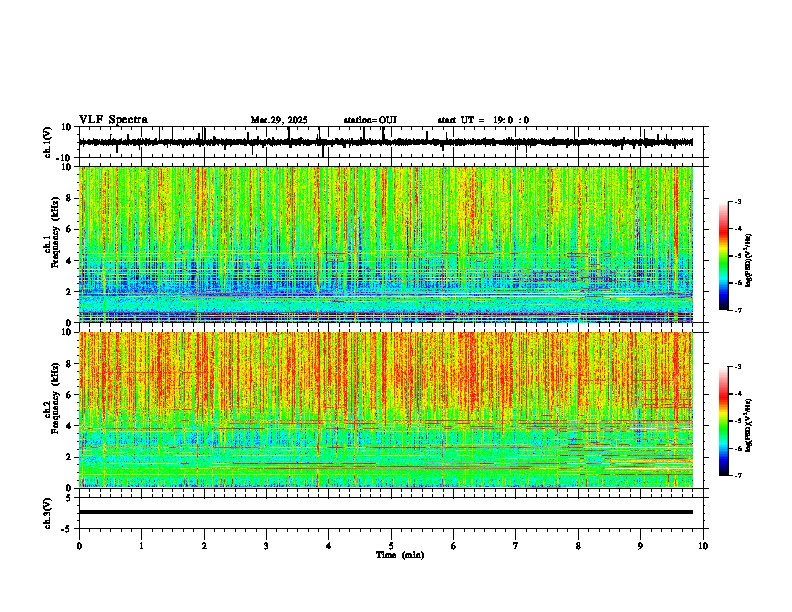Click time axis tick label "3"
The image size is (792, 612).
point(266,546)
